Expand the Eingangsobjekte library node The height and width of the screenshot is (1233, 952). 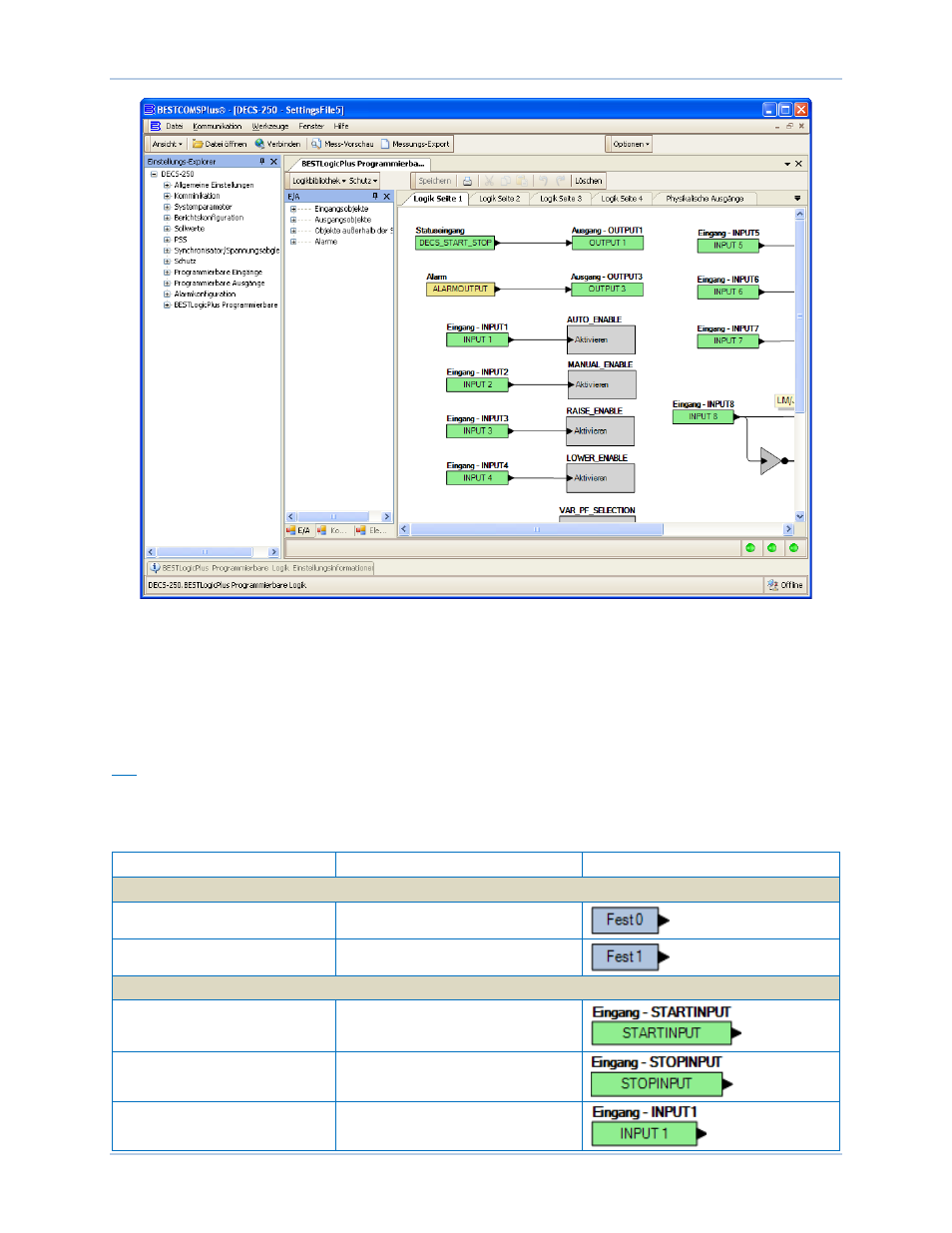pyautogui.click(x=293, y=209)
